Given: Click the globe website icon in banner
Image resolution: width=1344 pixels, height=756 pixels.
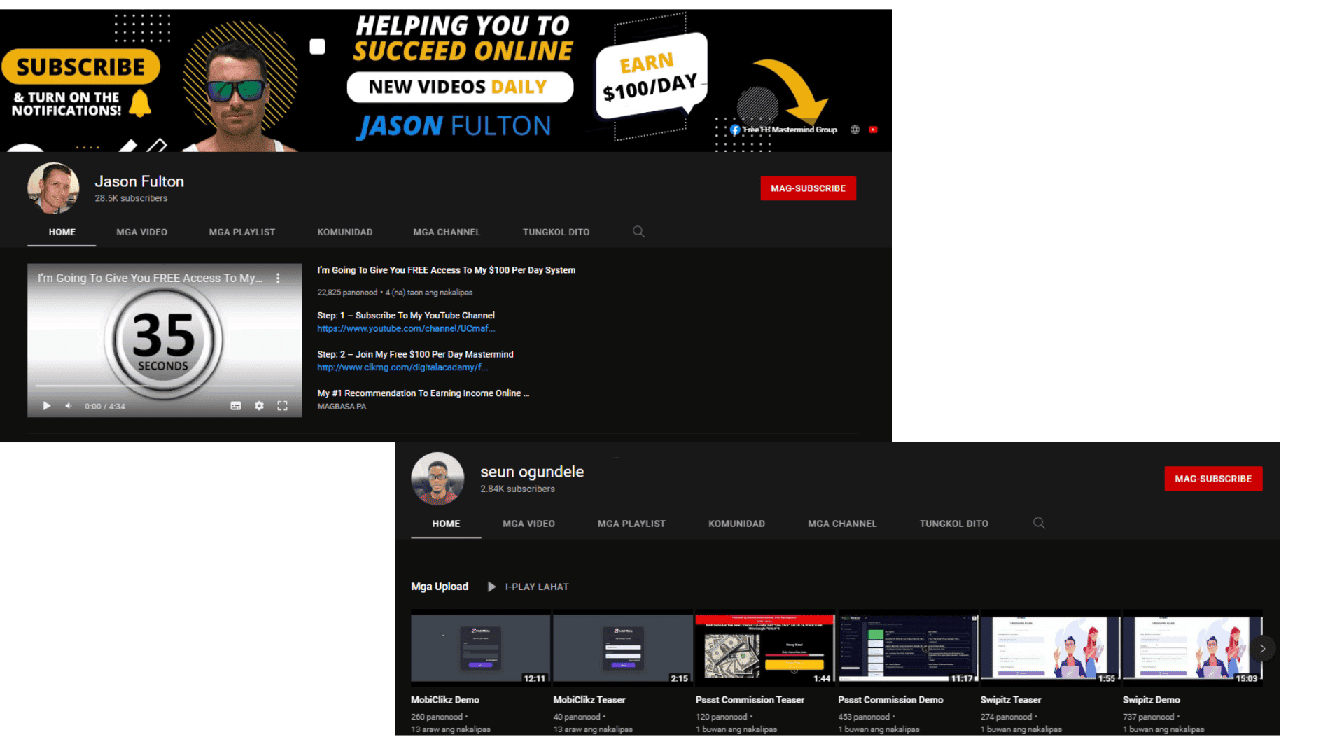Looking at the screenshot, I should click(x=855, y=129).
